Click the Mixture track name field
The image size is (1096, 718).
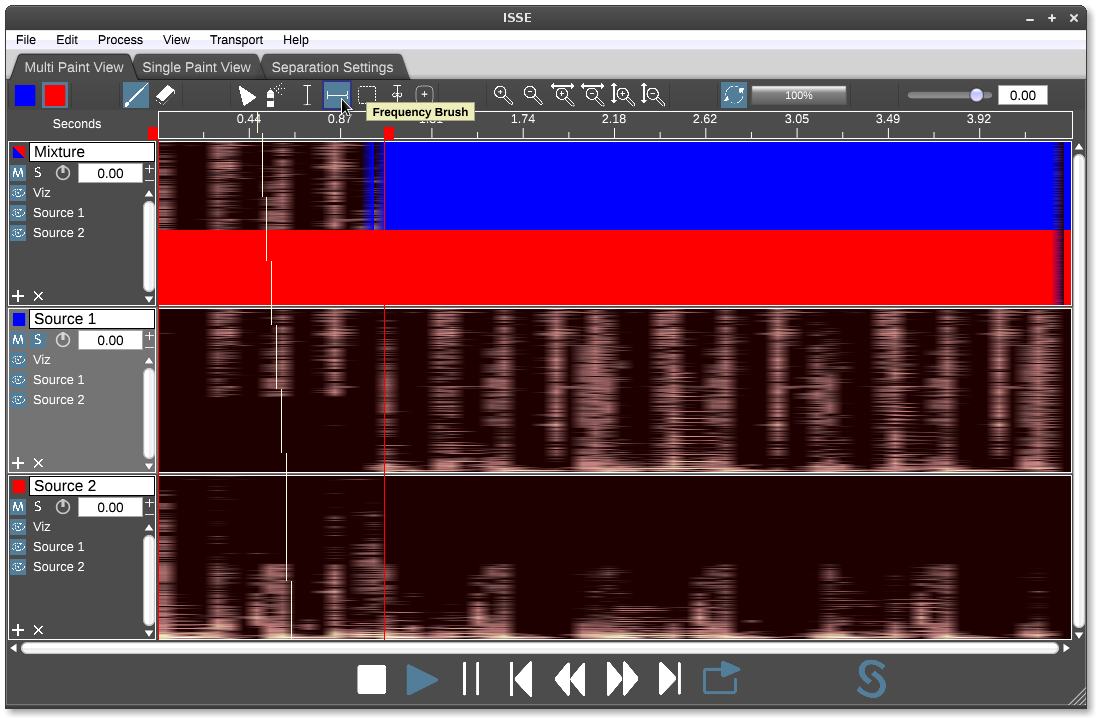click(92, 152)
